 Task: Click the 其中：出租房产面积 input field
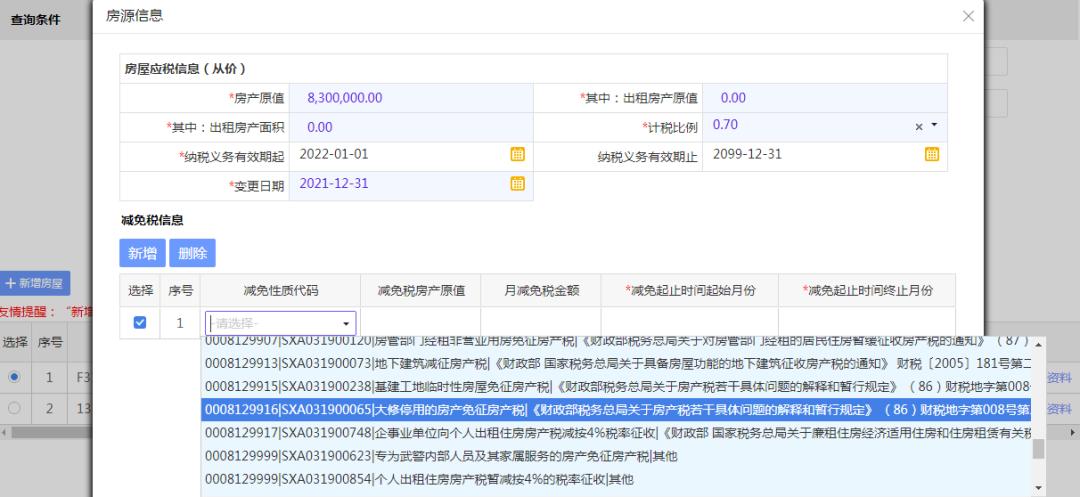coord(410,126)
